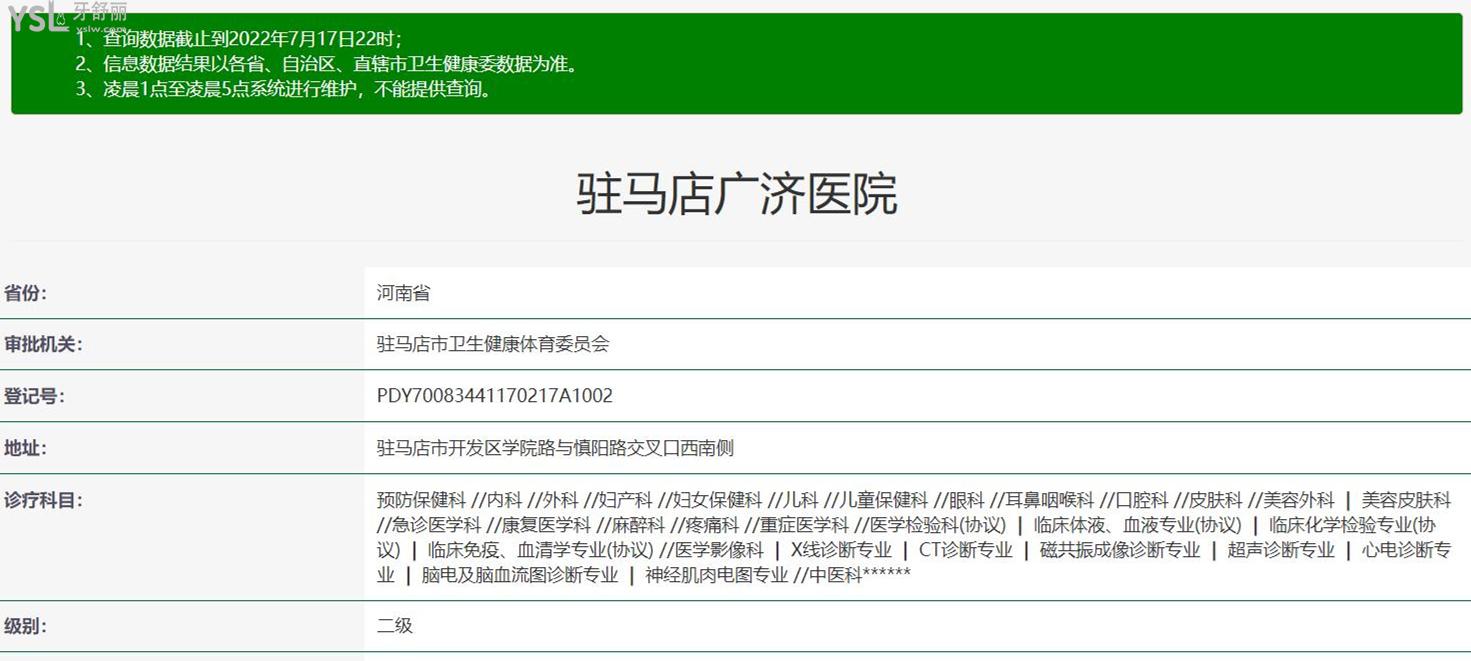Select the 省份 row label
1471x661 pixels.
[25, 293]
